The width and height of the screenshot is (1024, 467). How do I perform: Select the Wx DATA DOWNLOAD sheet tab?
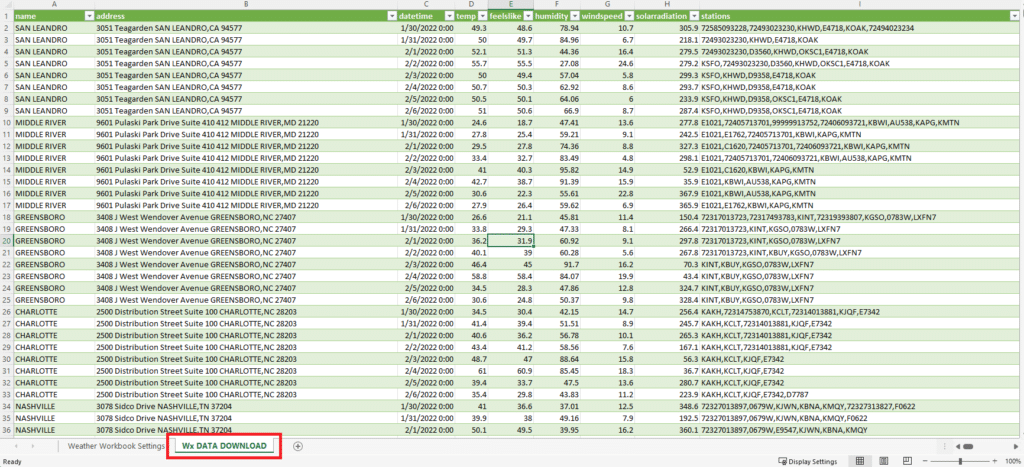tap(224, 445)
